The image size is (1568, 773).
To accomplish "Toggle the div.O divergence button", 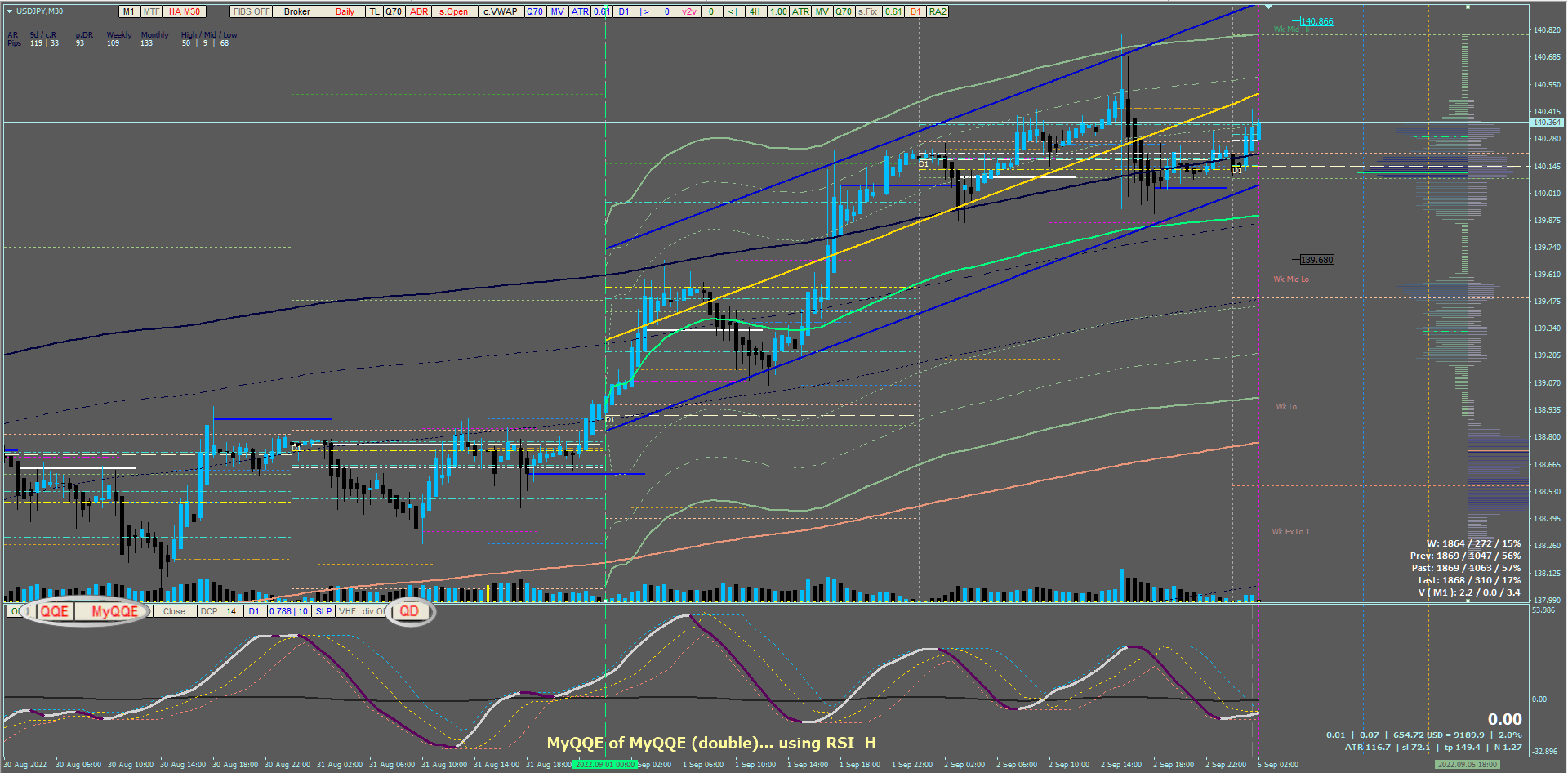I will pos(373,611).
